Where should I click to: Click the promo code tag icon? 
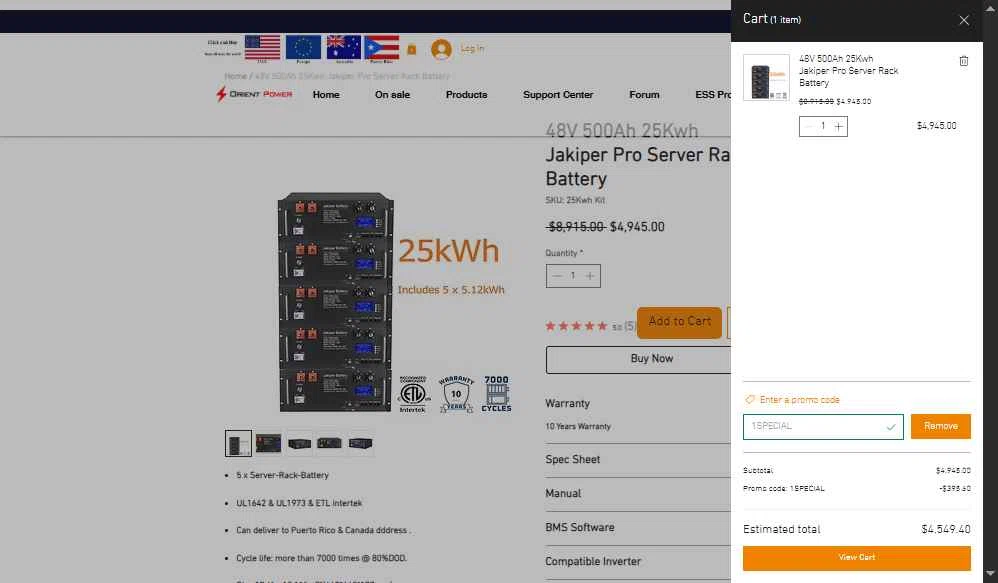point(750,400)
